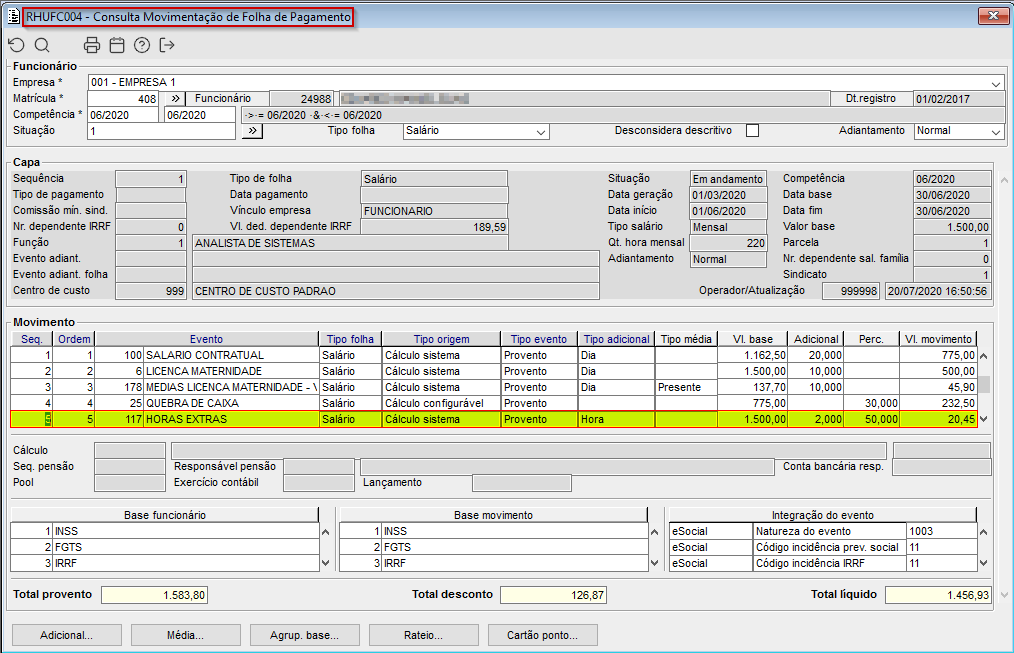
Task: Open the Tipo folha dropdown
Action: point(541,132)
